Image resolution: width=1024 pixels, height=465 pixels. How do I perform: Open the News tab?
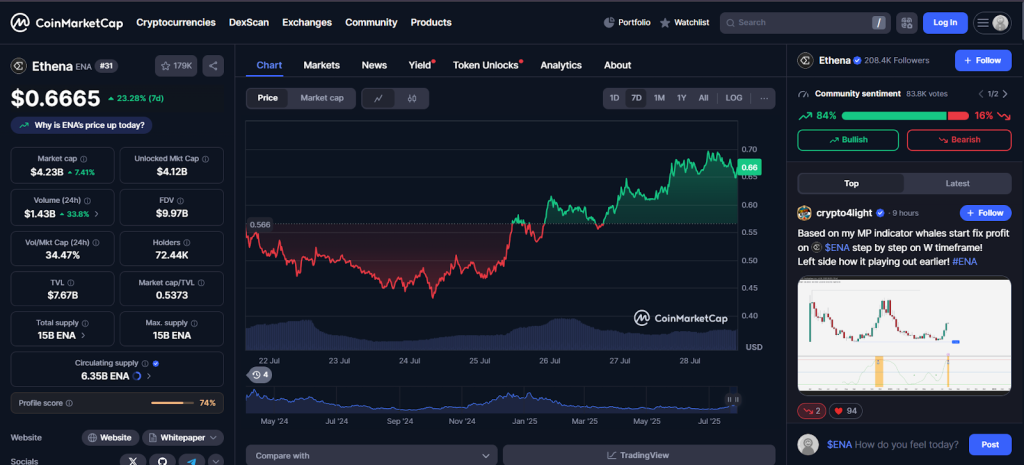click(x=374, y=65)
